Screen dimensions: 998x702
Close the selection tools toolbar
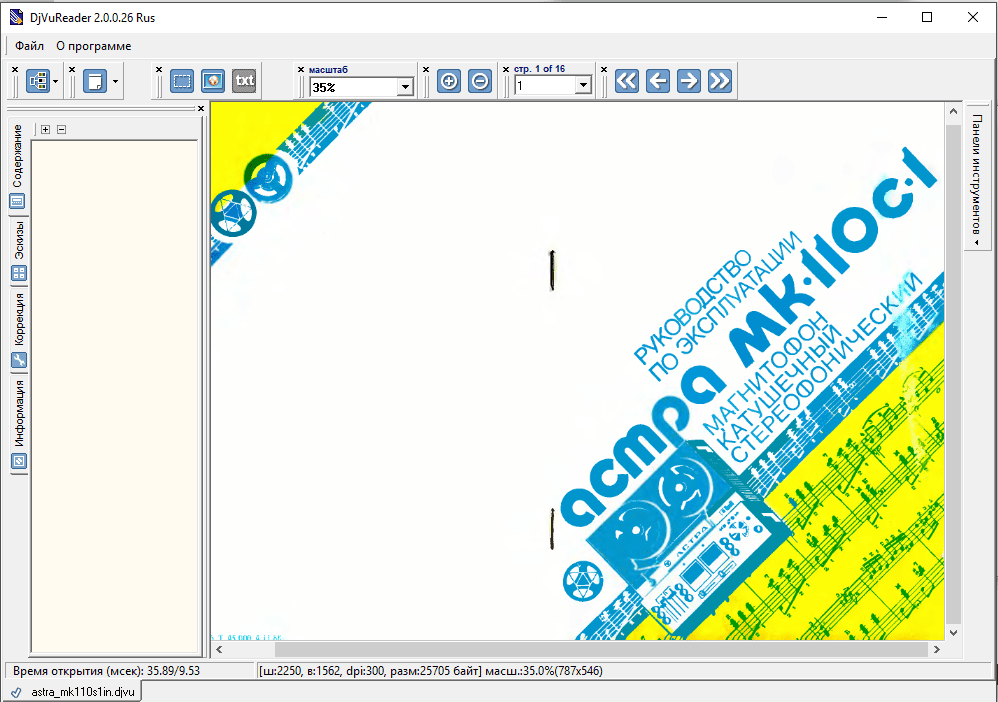[x=159, y=69]
